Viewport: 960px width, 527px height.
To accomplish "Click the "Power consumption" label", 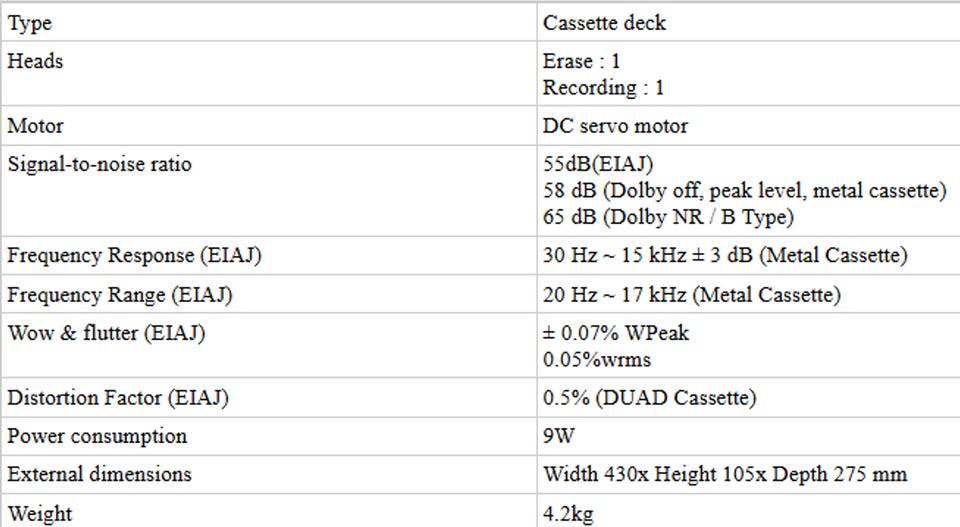I will [97, 437].
